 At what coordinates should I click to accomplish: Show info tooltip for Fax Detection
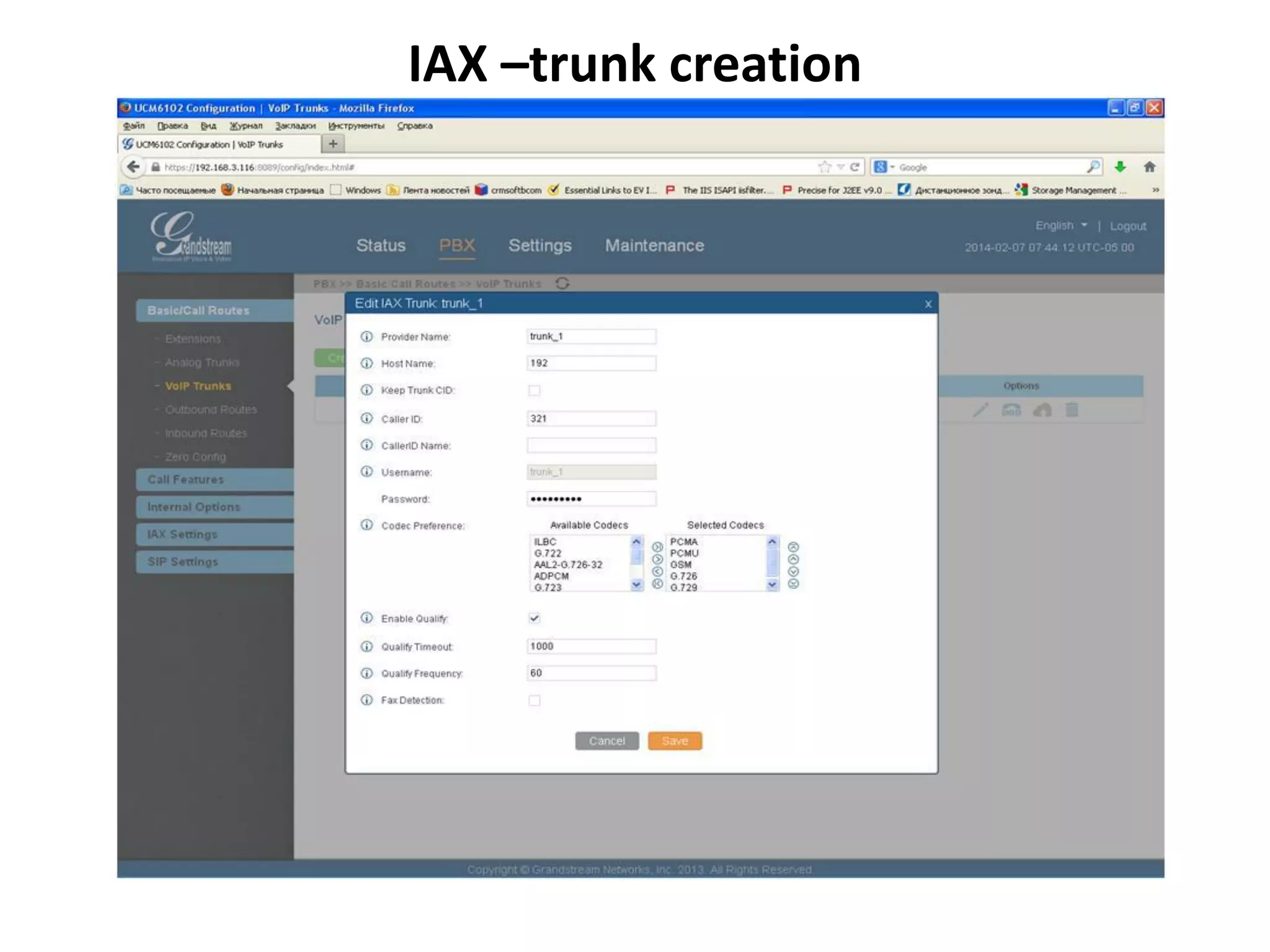367,700
